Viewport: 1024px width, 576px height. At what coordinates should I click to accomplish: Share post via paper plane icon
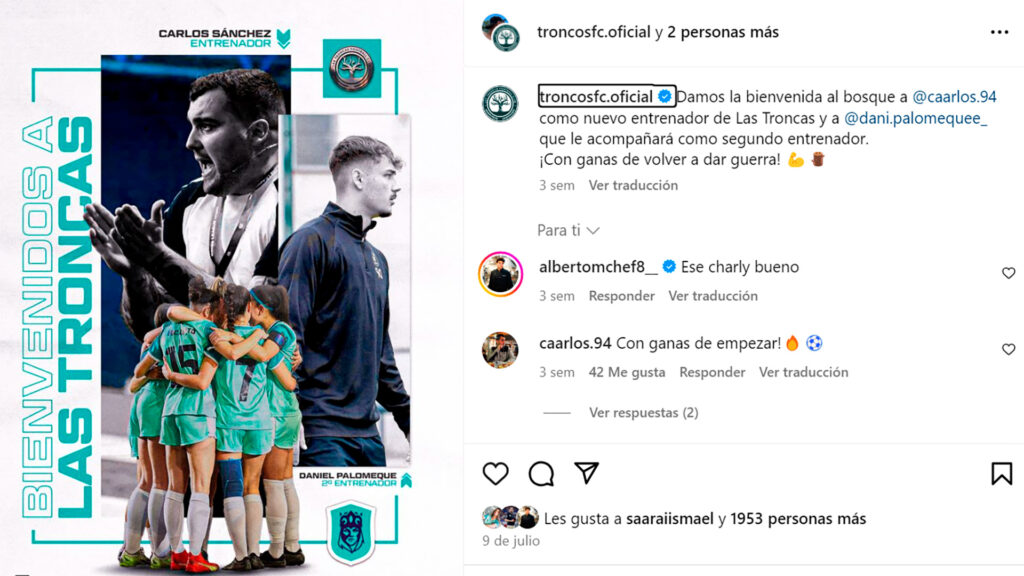point(586,473)
